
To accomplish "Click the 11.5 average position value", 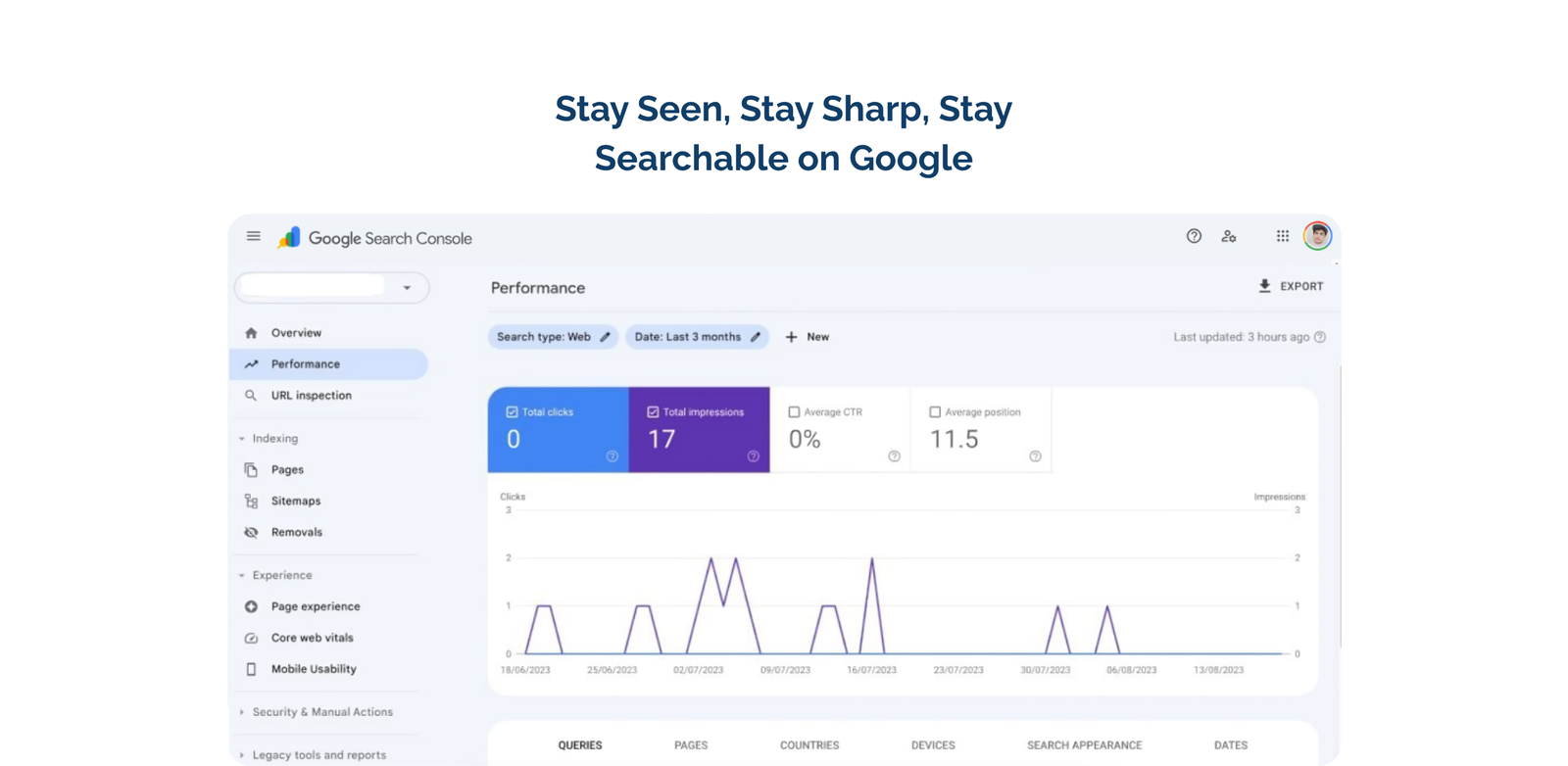I will tap(954, 440).
